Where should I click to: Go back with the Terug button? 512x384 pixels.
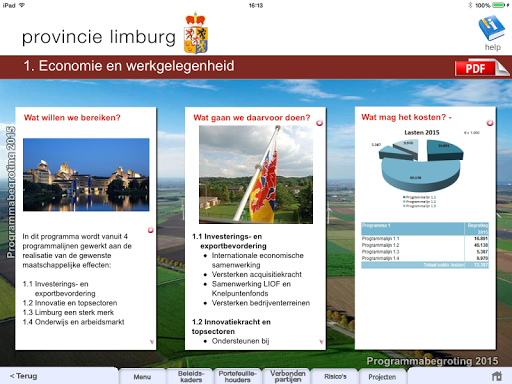[x=23, y=376]
